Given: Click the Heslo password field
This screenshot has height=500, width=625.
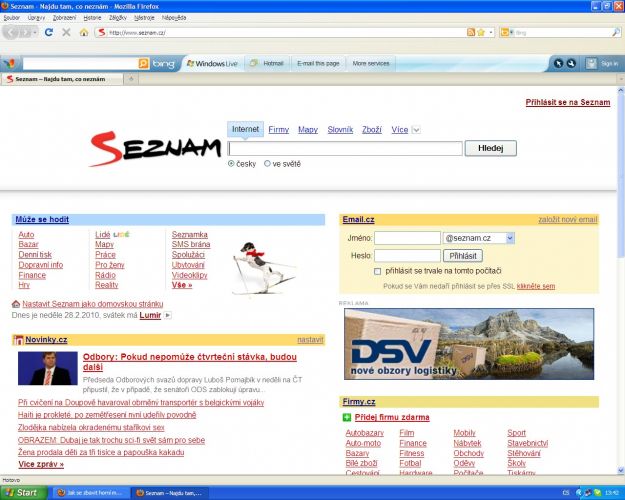Looking at the screenshot, I should 407,256.
